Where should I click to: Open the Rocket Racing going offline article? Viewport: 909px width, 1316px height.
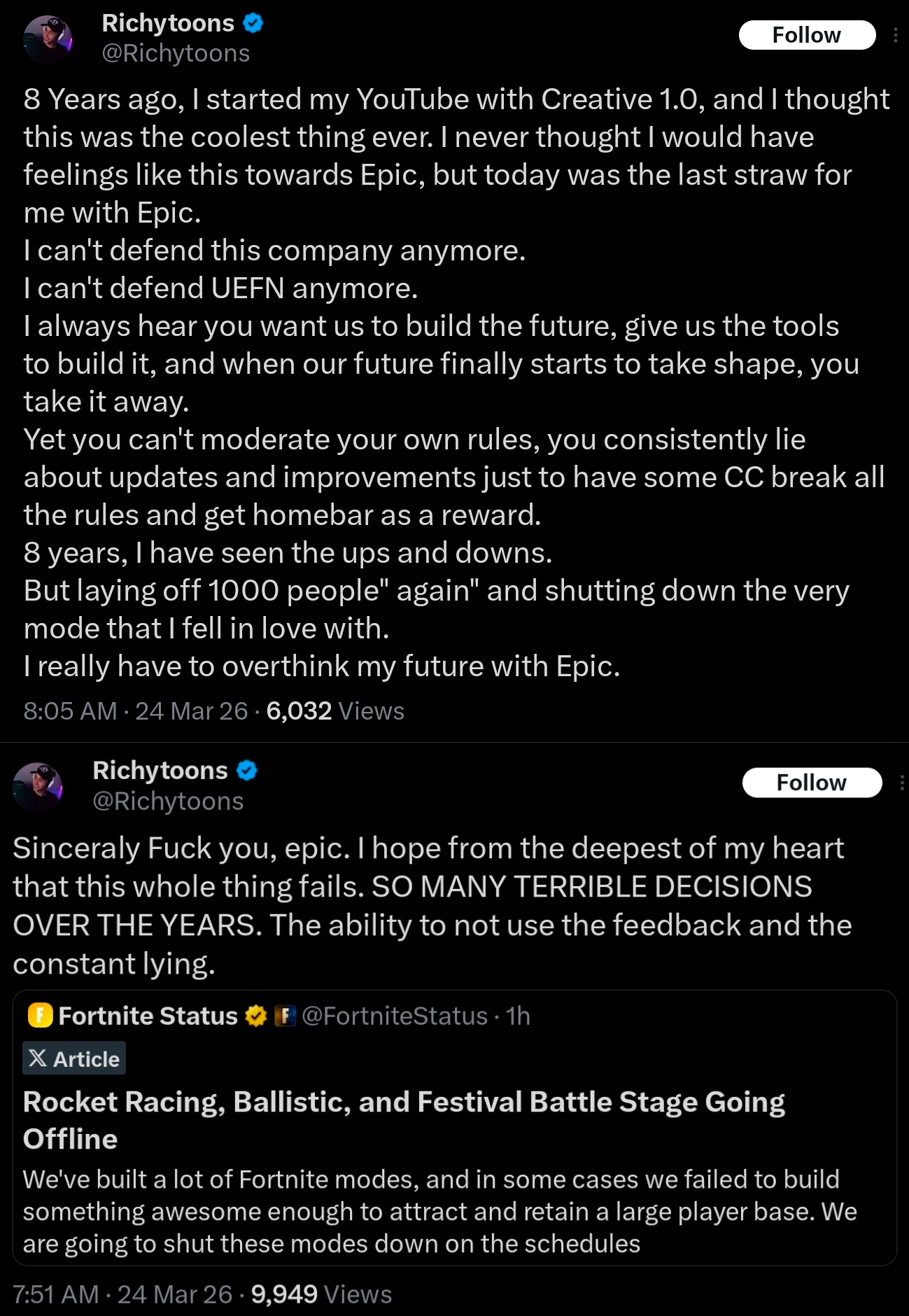coord(404,1120)
